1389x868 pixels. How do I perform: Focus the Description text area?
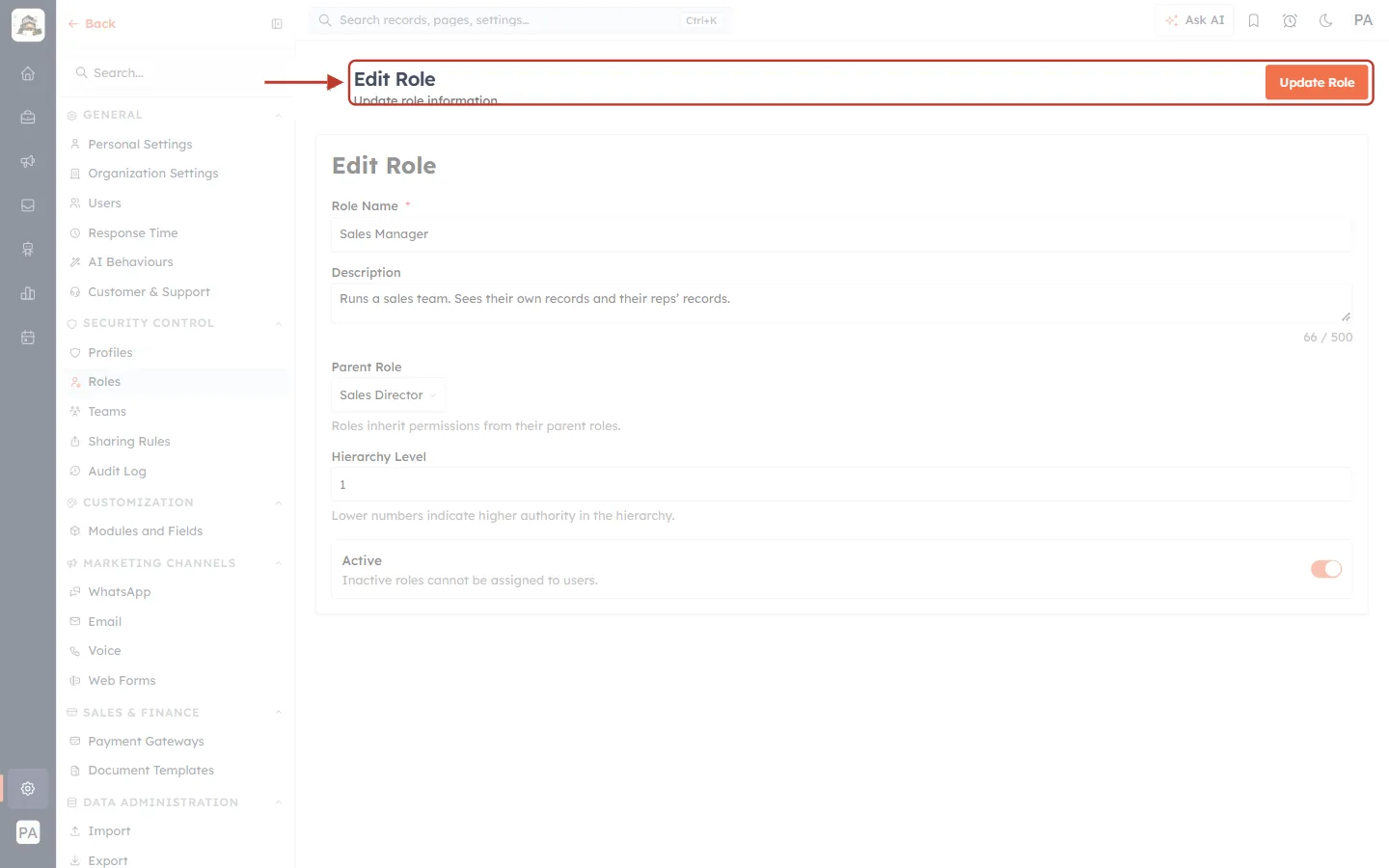click(841, 304)
